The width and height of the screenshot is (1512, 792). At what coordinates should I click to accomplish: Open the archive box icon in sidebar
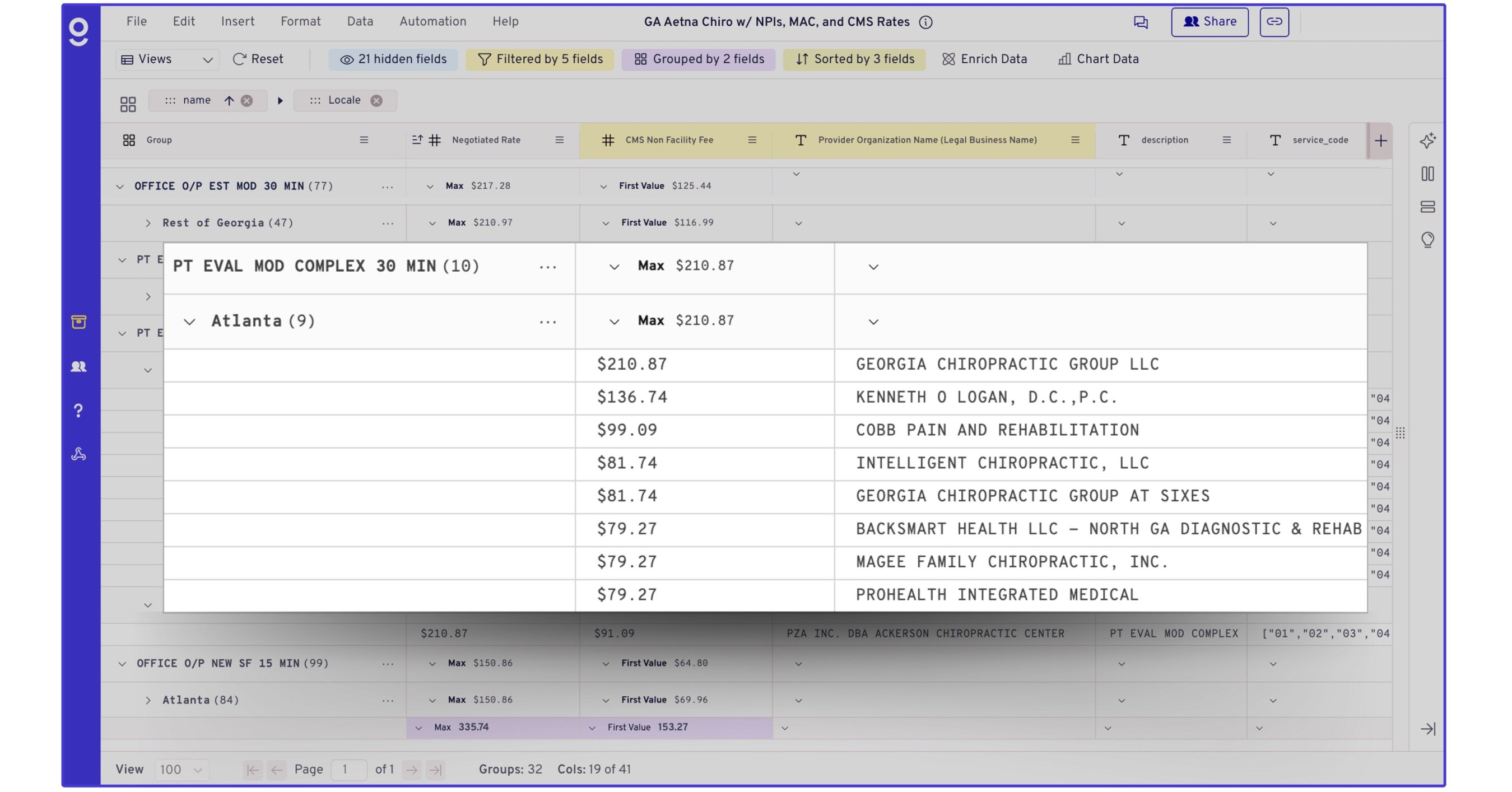(78, 322)
